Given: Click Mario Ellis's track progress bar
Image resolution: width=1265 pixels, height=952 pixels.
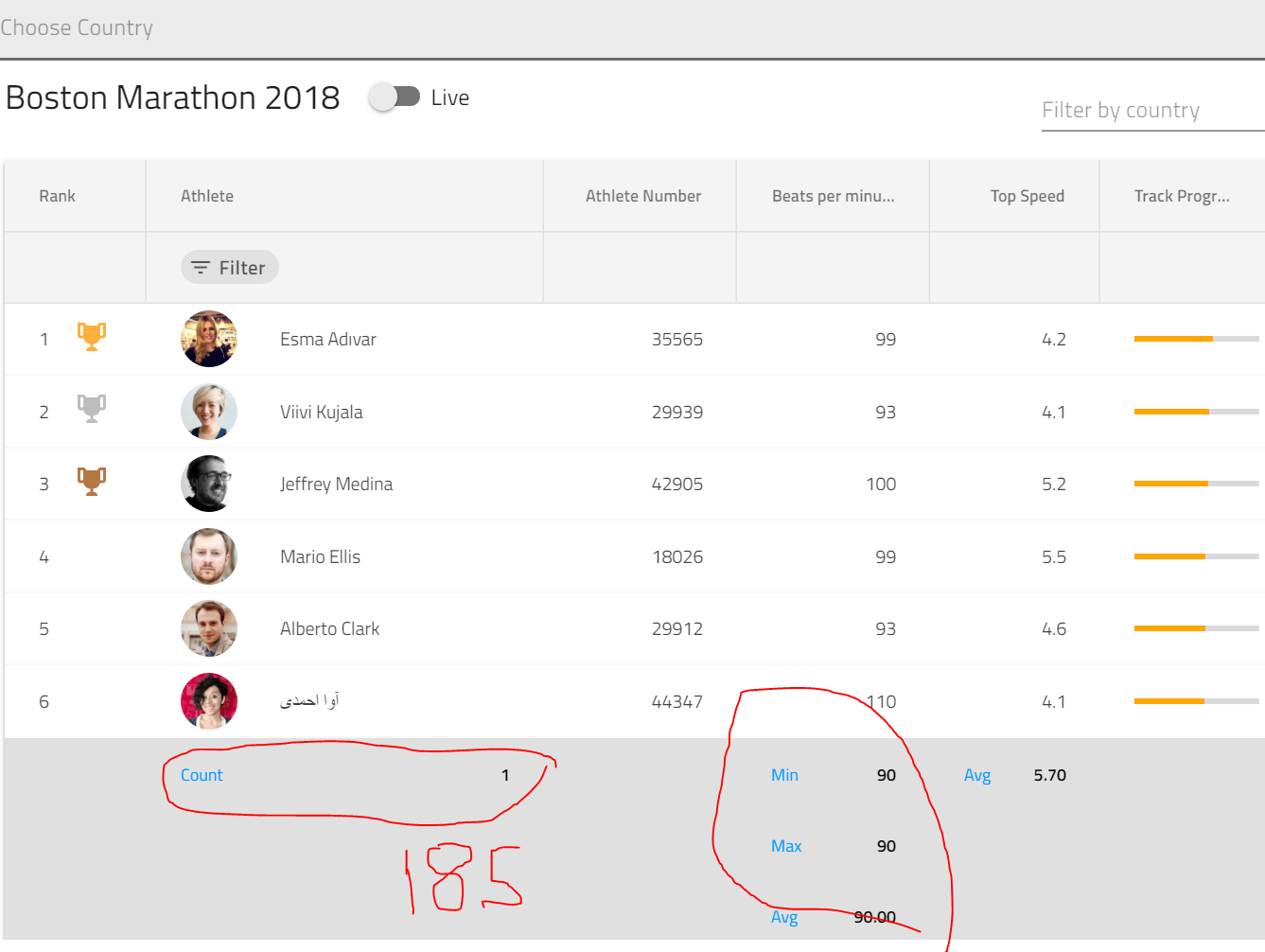Looking at the screenshot, I should 1197,555.
